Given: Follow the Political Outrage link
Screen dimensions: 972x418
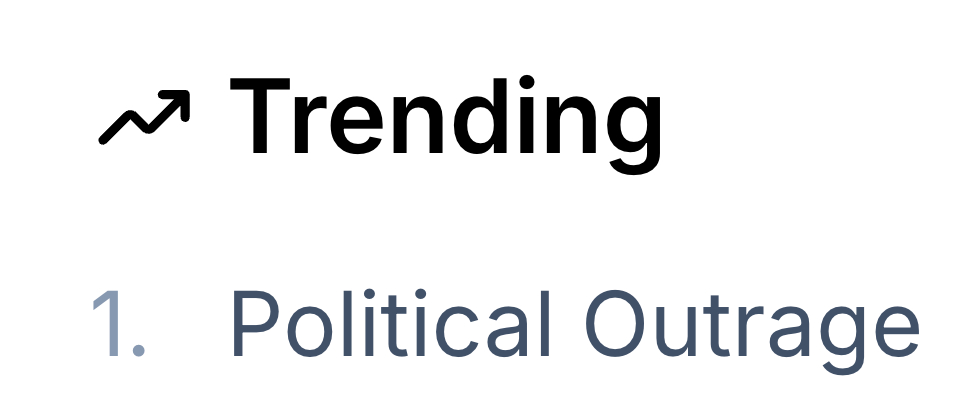Looking at the screenshot, I should [x=573, y=326].
